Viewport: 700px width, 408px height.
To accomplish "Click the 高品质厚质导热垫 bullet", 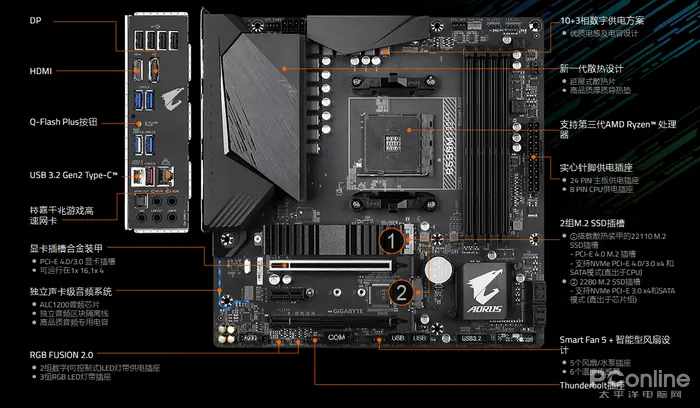I will (x=600, y=90).
